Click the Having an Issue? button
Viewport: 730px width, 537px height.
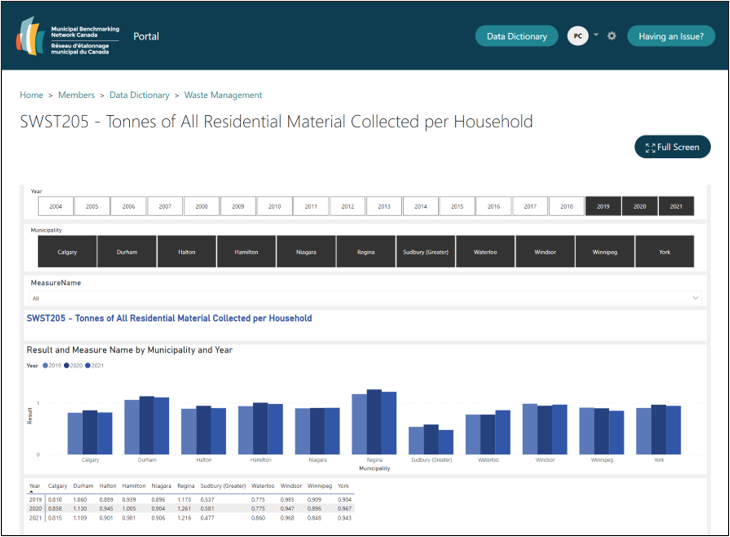click(671, 36)
